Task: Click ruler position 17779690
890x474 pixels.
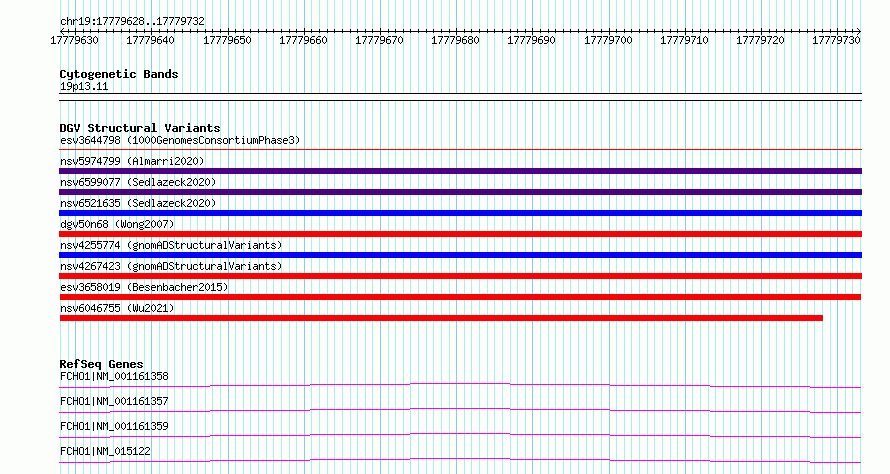Action: (531, 40)
